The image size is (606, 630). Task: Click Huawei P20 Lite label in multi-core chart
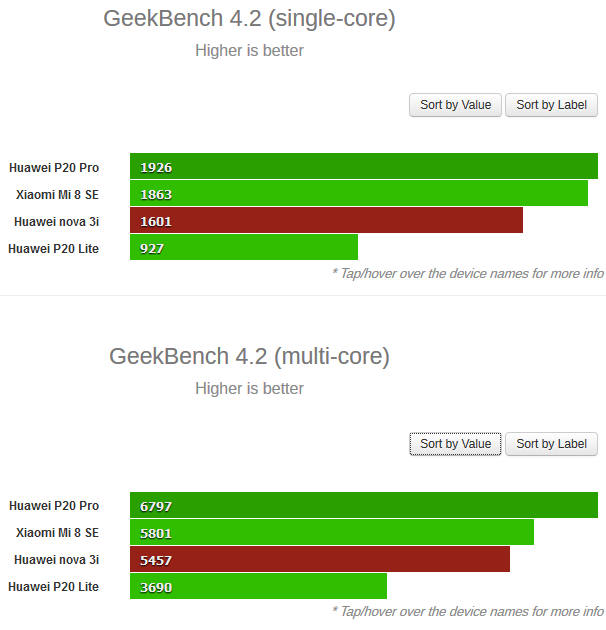pos(53,587)
